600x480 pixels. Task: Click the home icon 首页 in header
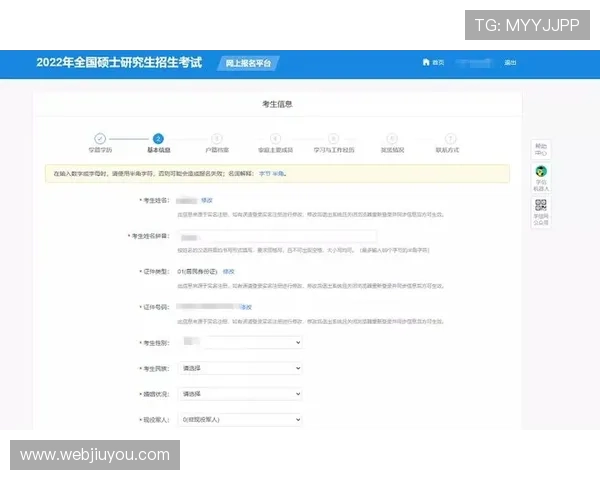[x=433, y=62]
